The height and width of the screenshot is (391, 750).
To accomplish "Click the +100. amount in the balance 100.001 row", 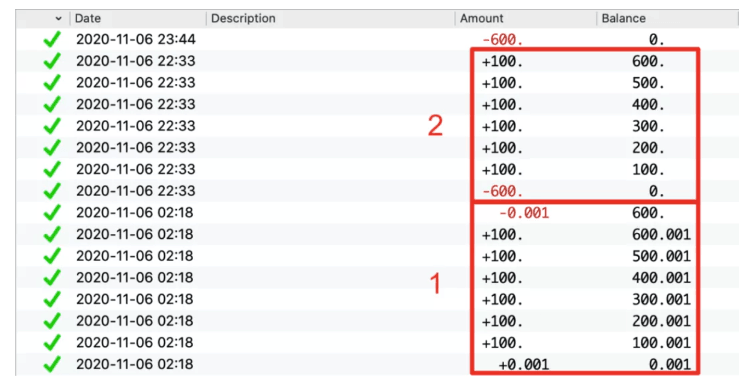I will pos(502,343).
